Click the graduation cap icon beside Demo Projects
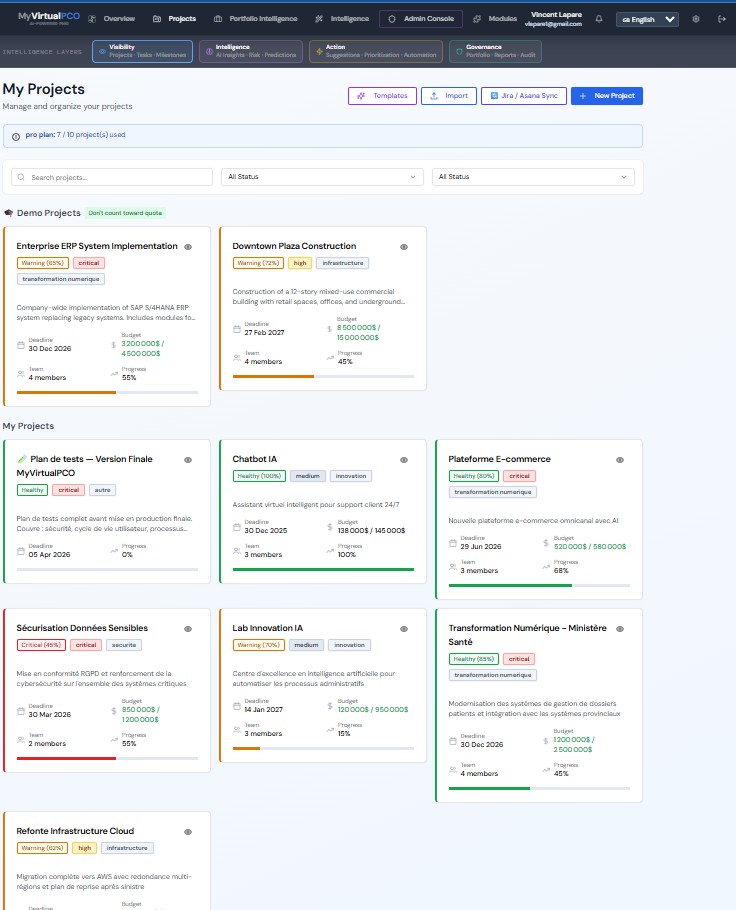The width and height of the screenshot is (736, 910). [9, 213]
